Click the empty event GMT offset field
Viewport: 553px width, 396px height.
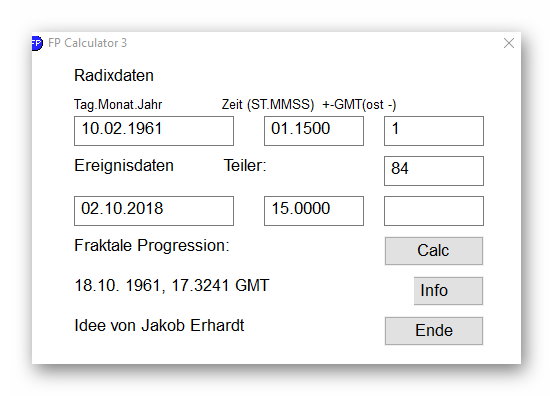click(434, 211)
